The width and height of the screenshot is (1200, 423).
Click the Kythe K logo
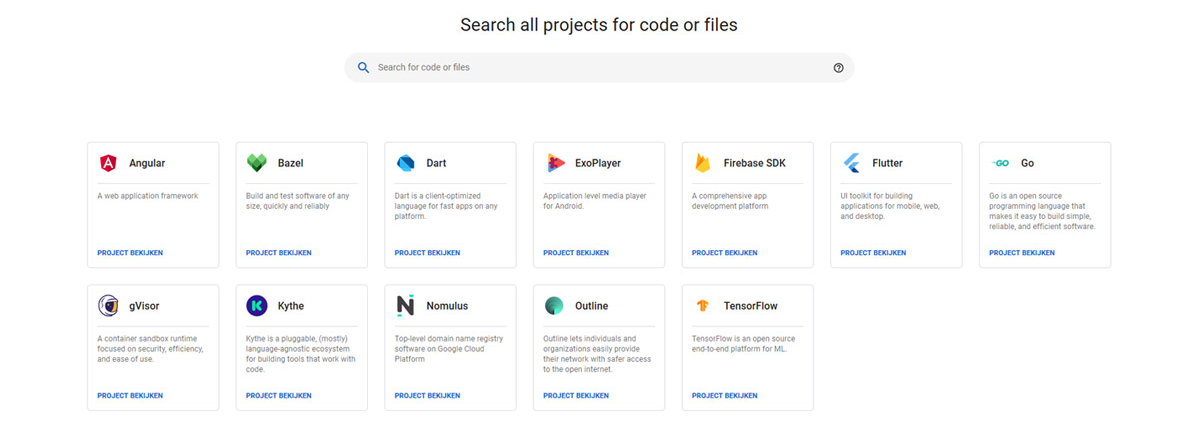257,306
